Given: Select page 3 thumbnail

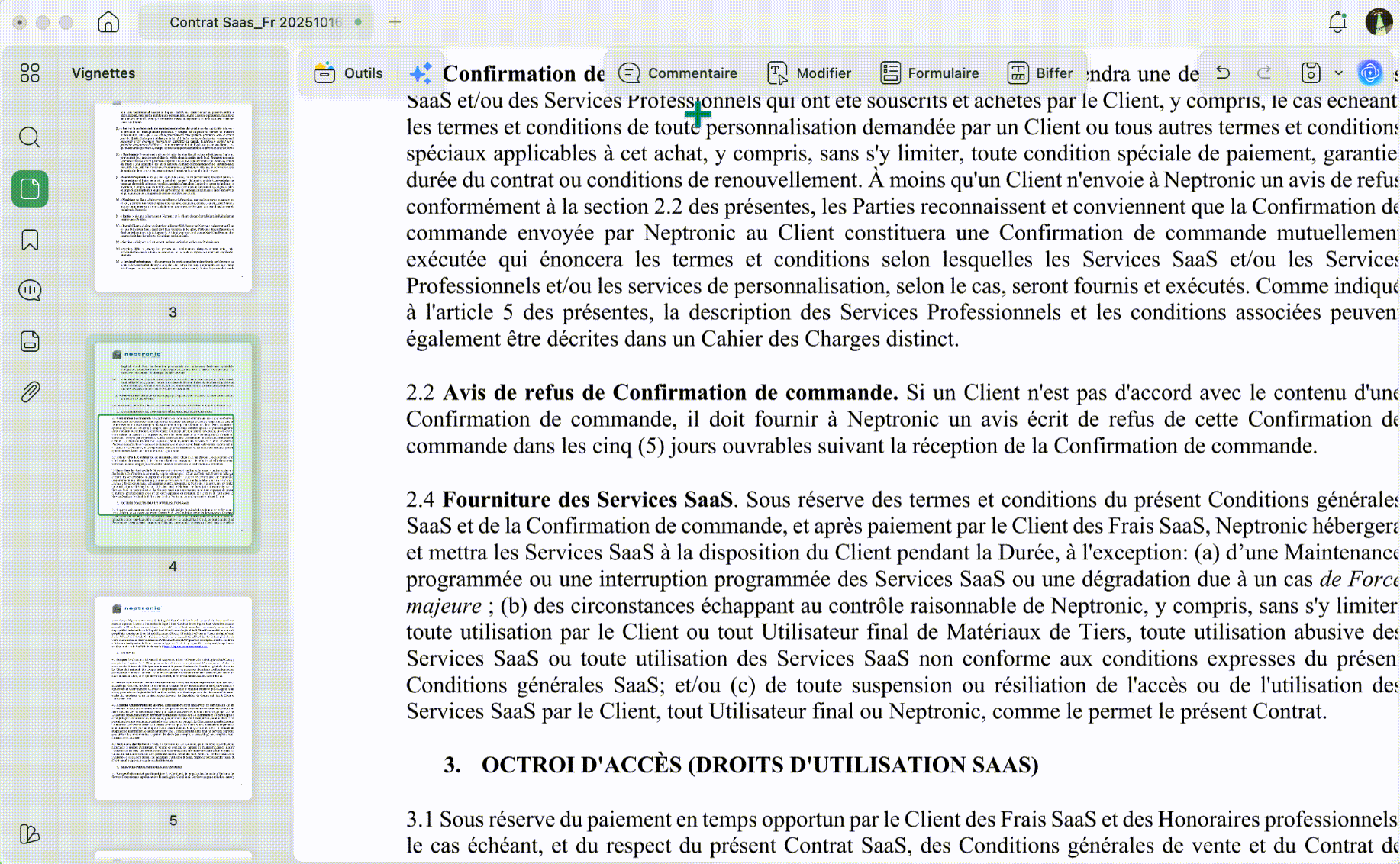Looking at the screenshot, I should tap(173, 197).
